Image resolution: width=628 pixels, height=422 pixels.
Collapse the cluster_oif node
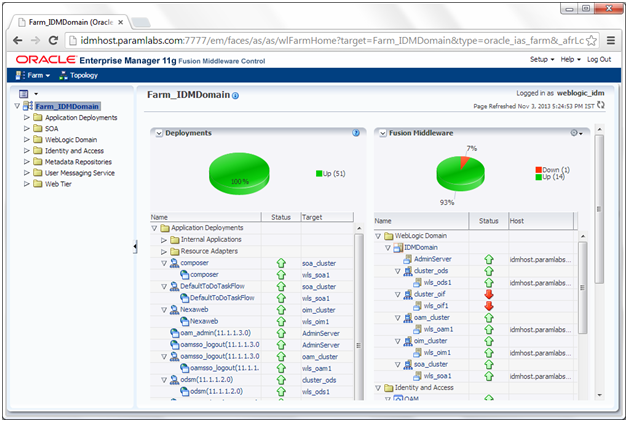click(397, 295)
